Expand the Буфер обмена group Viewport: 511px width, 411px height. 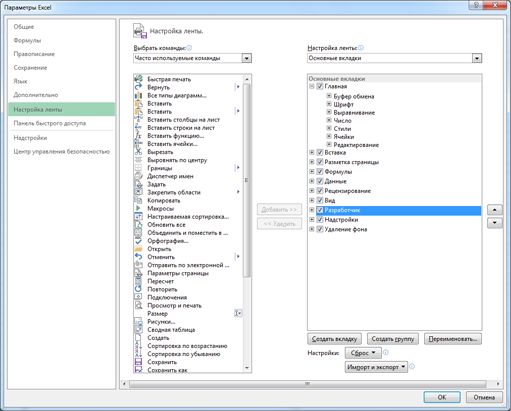tap(329, 96)
